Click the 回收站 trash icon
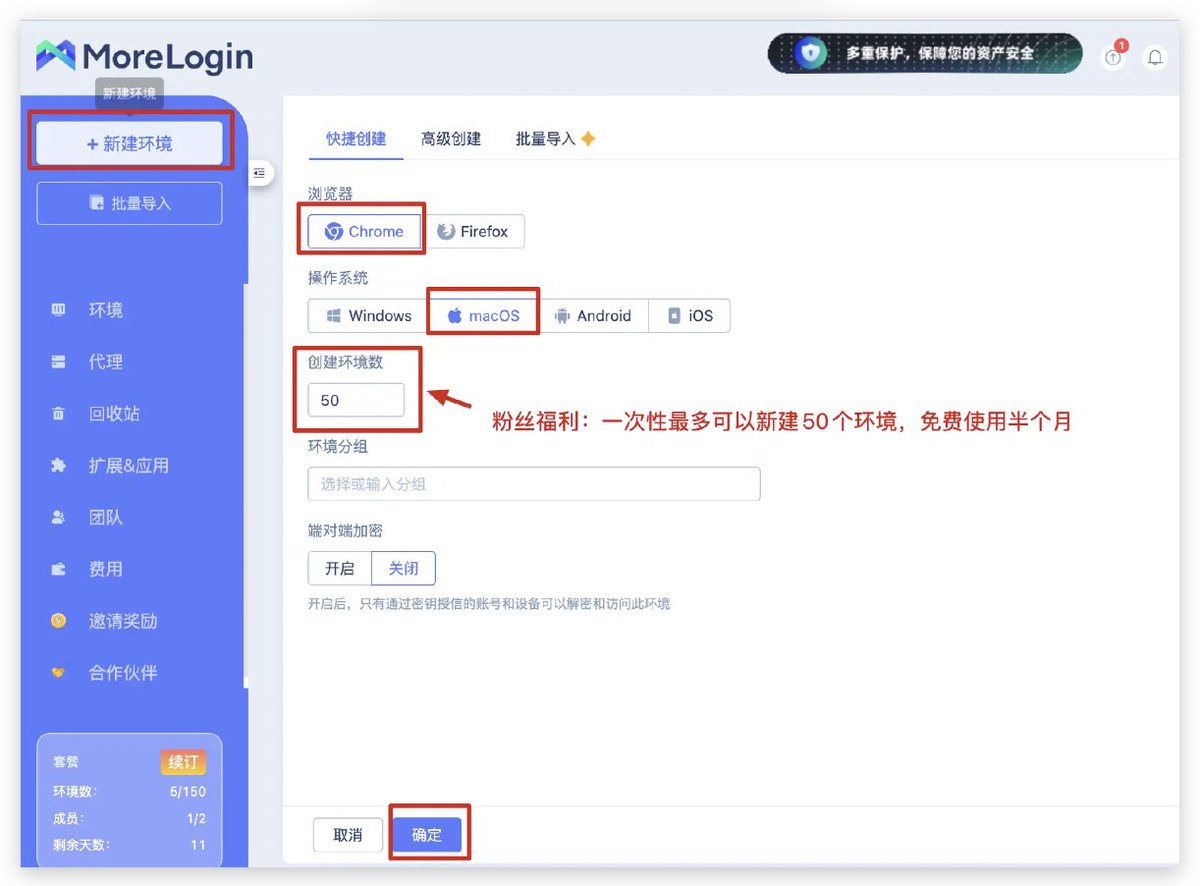The width and height of the screenshot is (1200, 886). point(58,414)
